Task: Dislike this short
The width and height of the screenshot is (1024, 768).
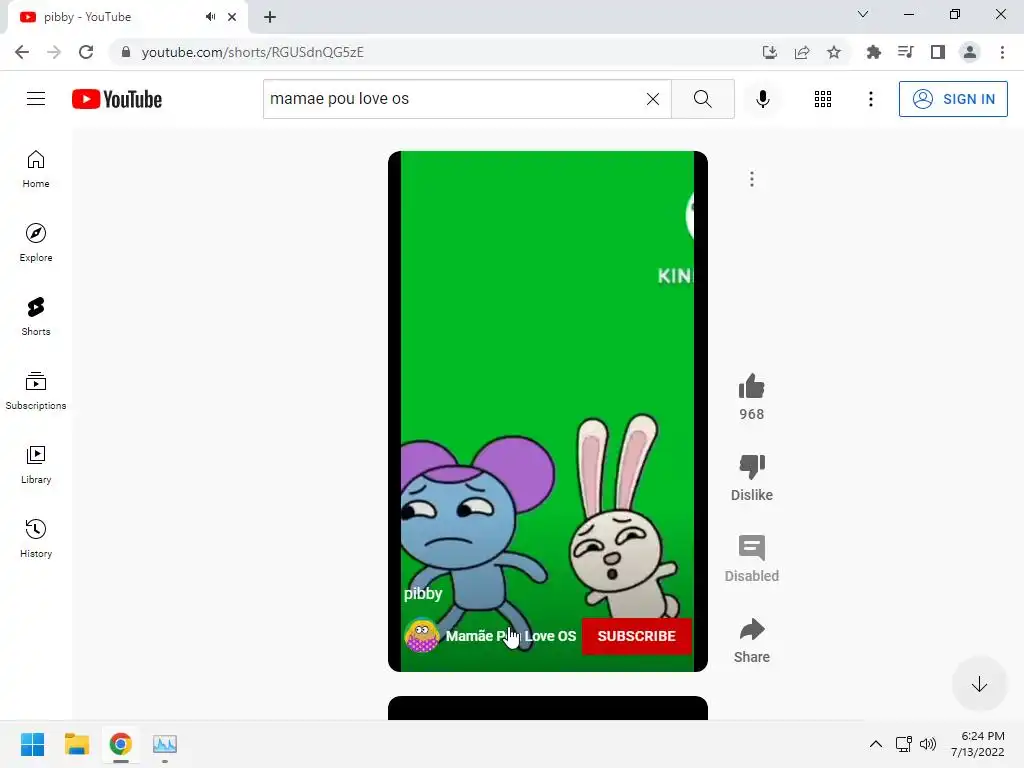Action: tap(752, 467)
